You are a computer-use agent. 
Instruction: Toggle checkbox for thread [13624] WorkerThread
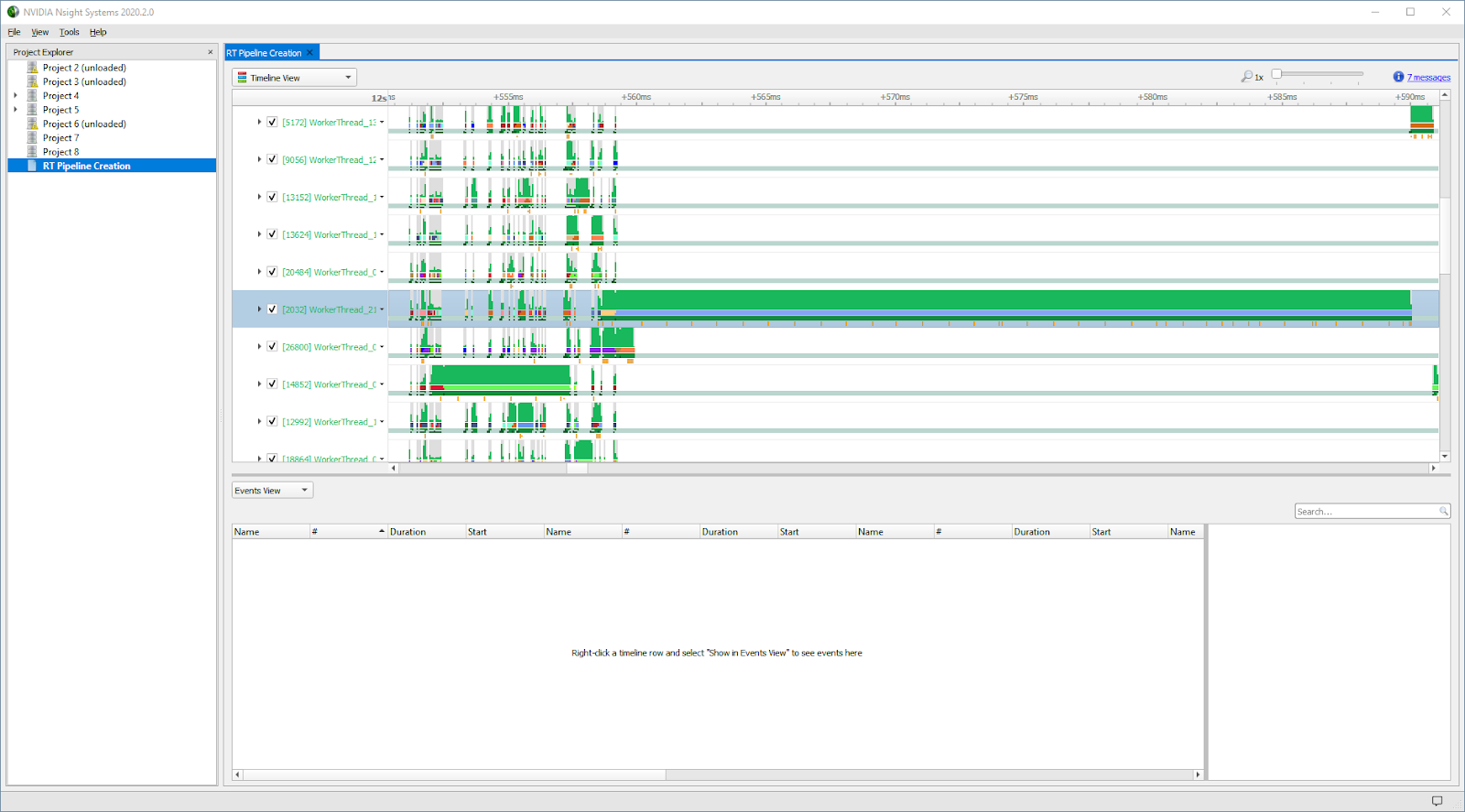[x=272, y=234]
